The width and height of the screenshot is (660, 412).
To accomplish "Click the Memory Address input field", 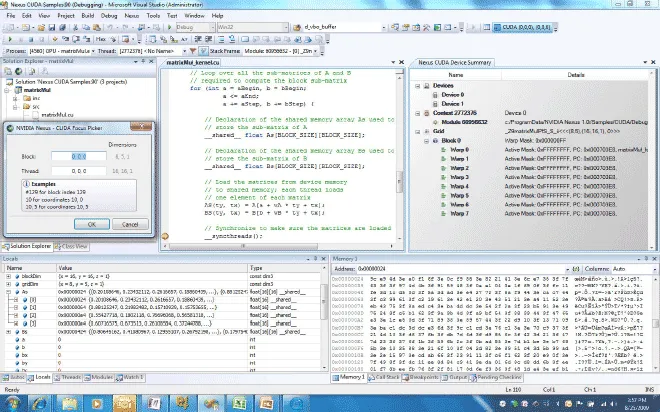I will coord(461,268).
